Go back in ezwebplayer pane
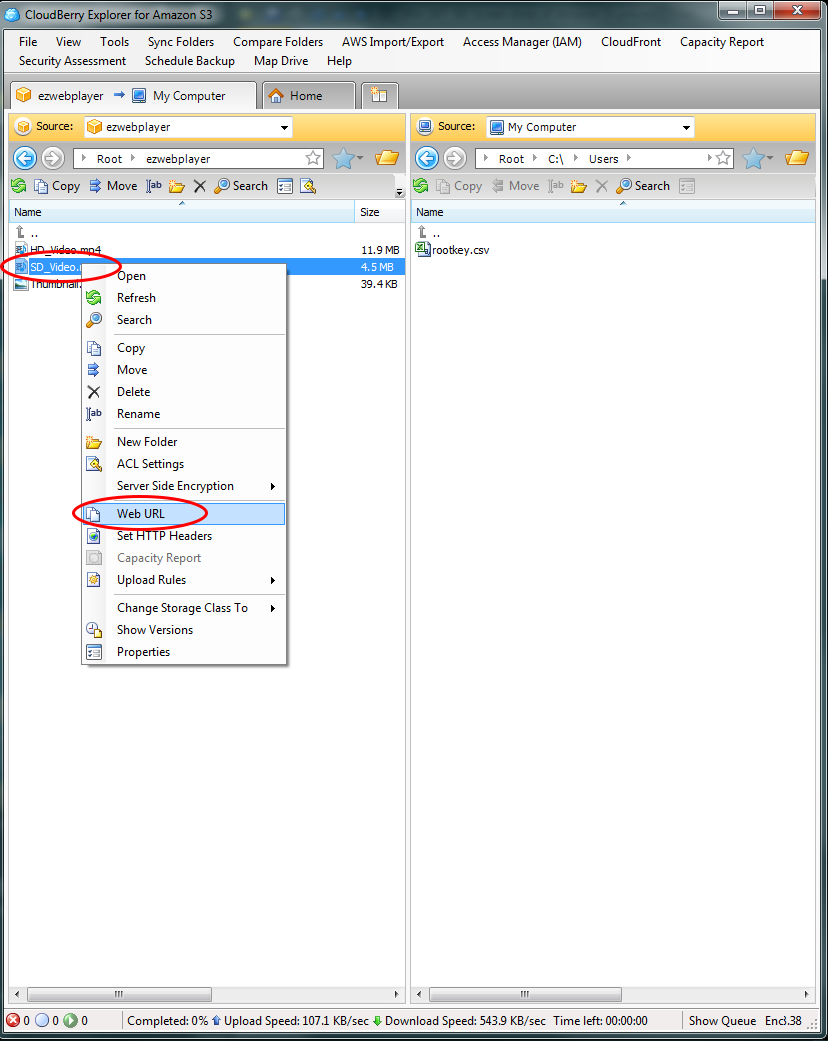Screen dimensions: 828x1041 [25, 159]
